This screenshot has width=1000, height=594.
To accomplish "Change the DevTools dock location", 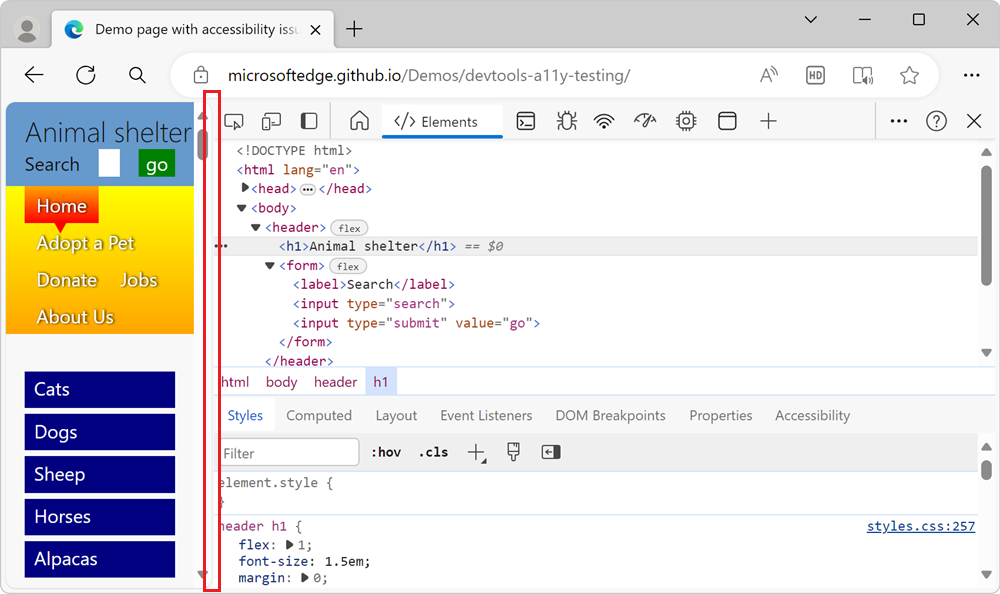I will tap(309, 120).
